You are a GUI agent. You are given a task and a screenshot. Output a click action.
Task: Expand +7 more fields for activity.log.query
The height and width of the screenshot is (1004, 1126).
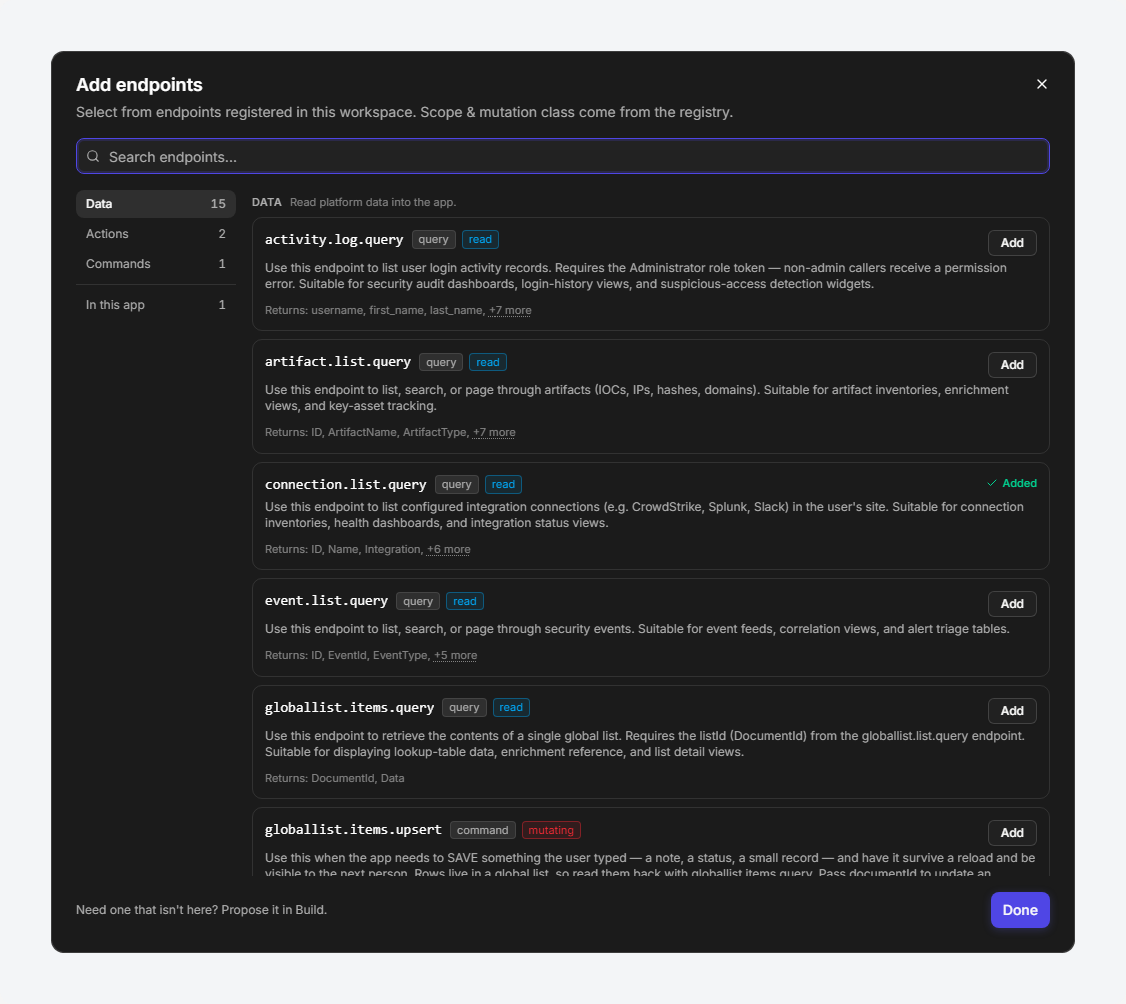510,311
